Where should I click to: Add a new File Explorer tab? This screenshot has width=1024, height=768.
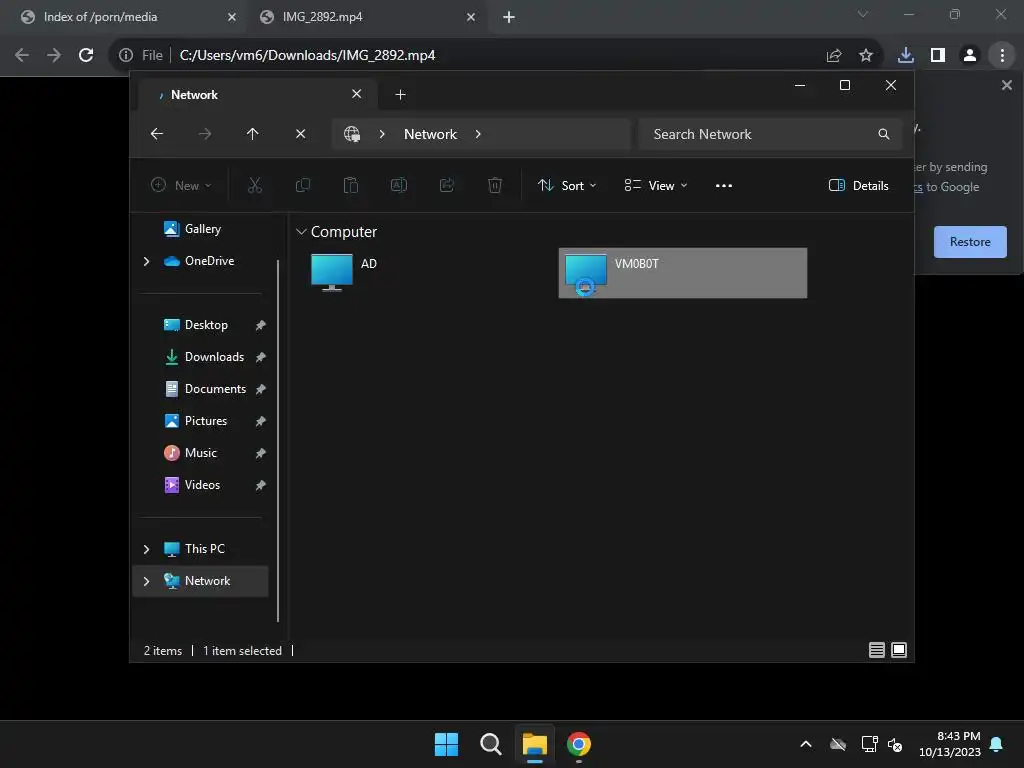(400, 95)
